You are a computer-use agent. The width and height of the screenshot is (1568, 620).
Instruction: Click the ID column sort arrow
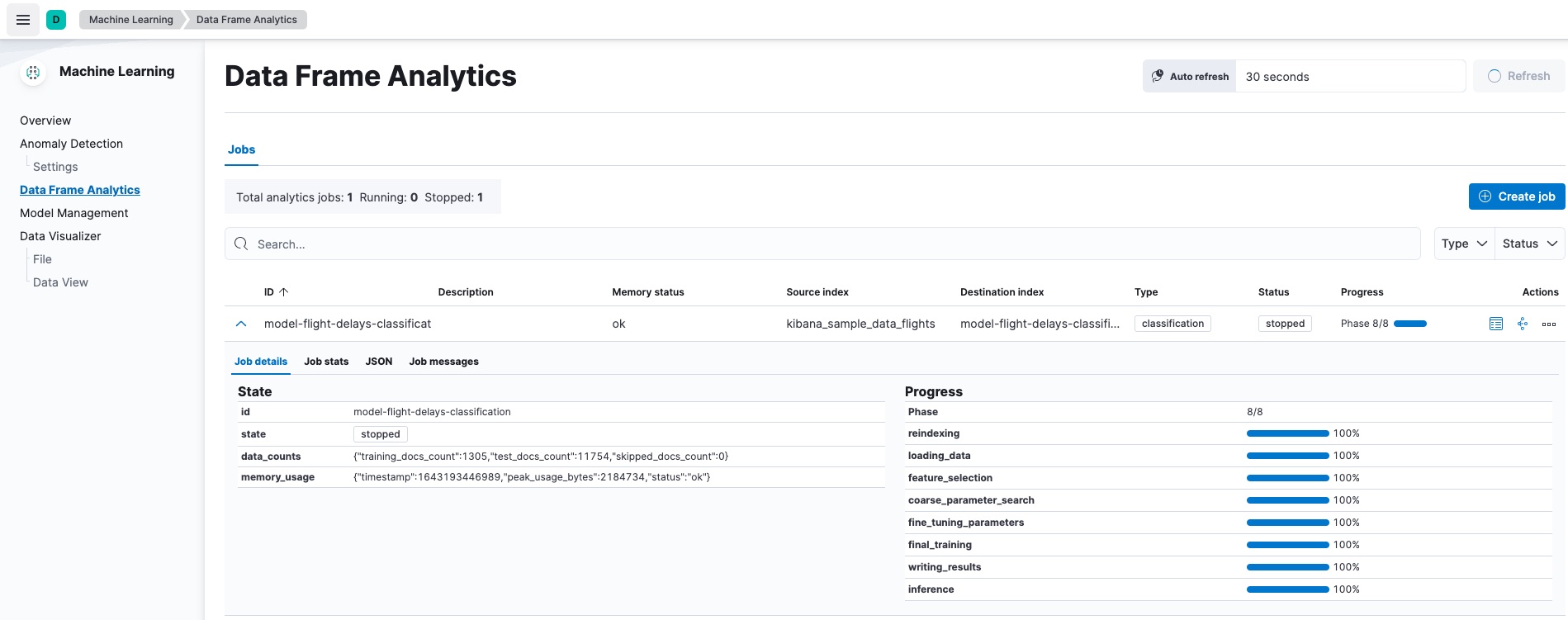[283, 292]
